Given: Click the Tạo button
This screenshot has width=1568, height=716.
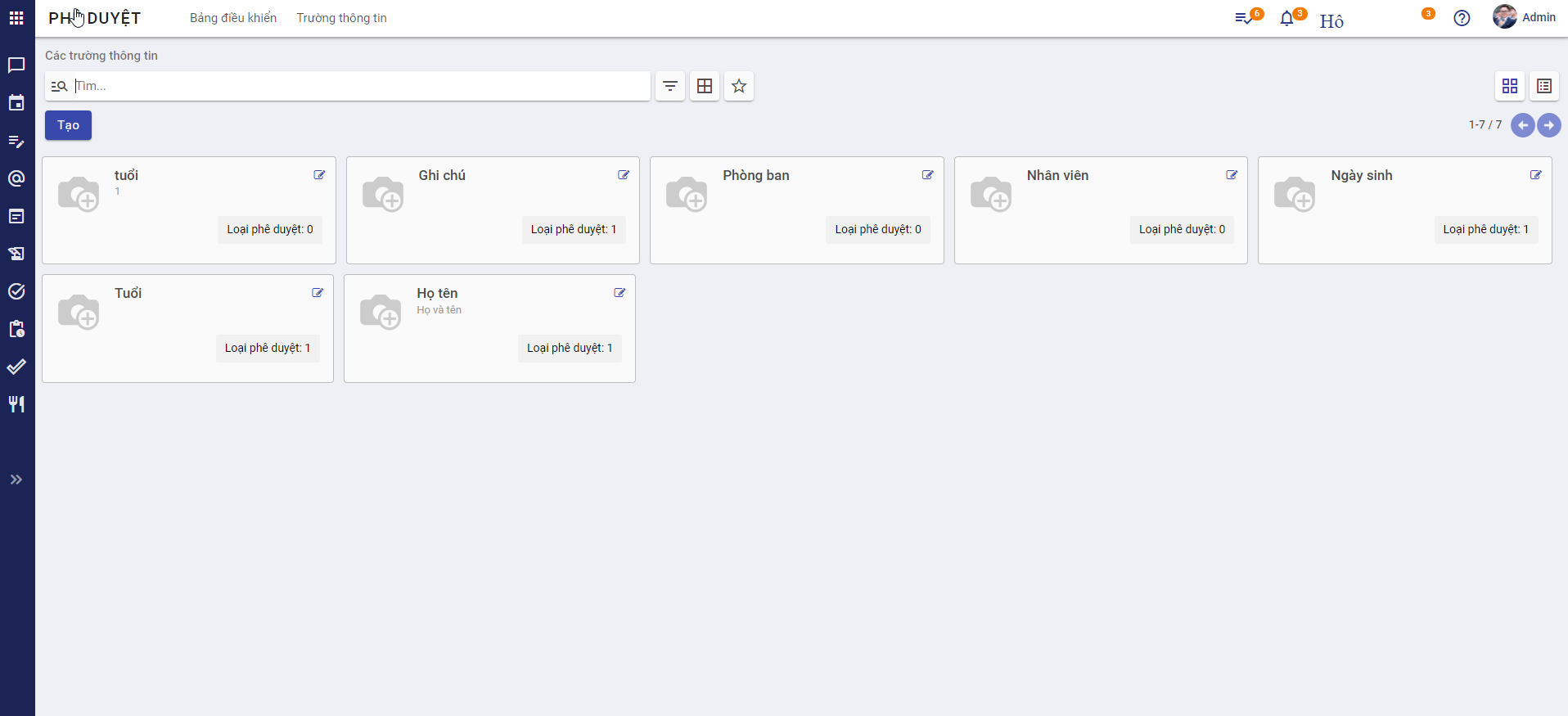Looking at the screenshot, I should tap(68, 125).
